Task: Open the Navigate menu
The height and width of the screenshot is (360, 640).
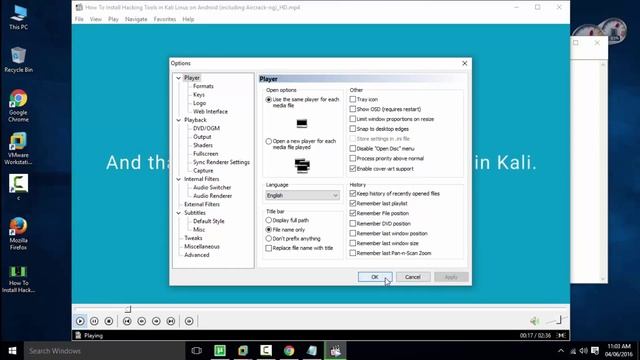Action: pyautogui.click(x=136, y=19)
